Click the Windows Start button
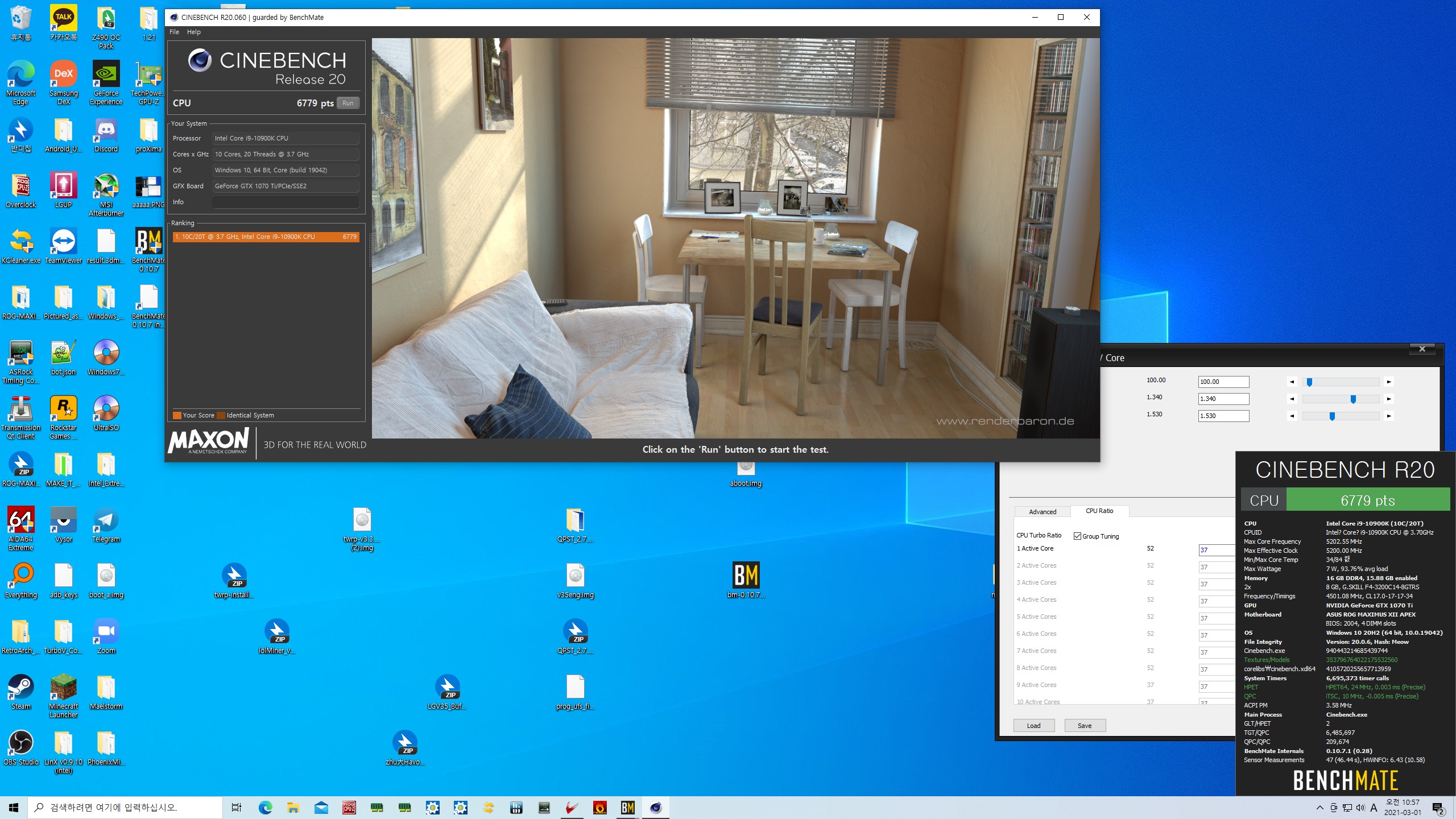1456x819 pixels. point(14,808)
